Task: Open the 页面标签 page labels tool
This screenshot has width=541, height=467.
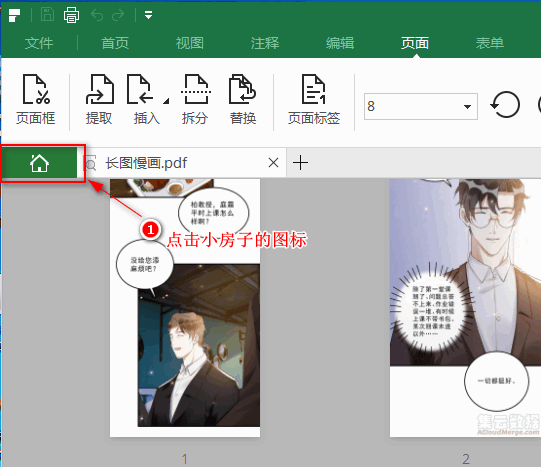Action: (x=314, y=99)
